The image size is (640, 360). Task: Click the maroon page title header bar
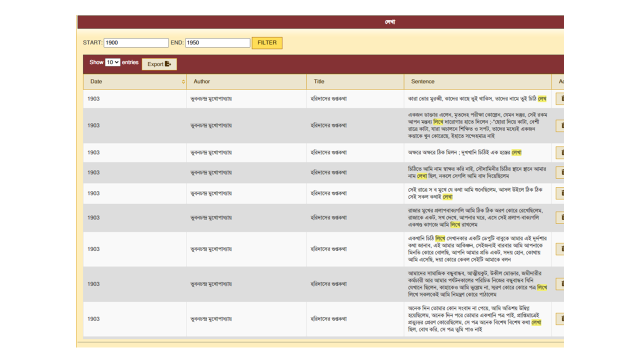click(321, 22)
